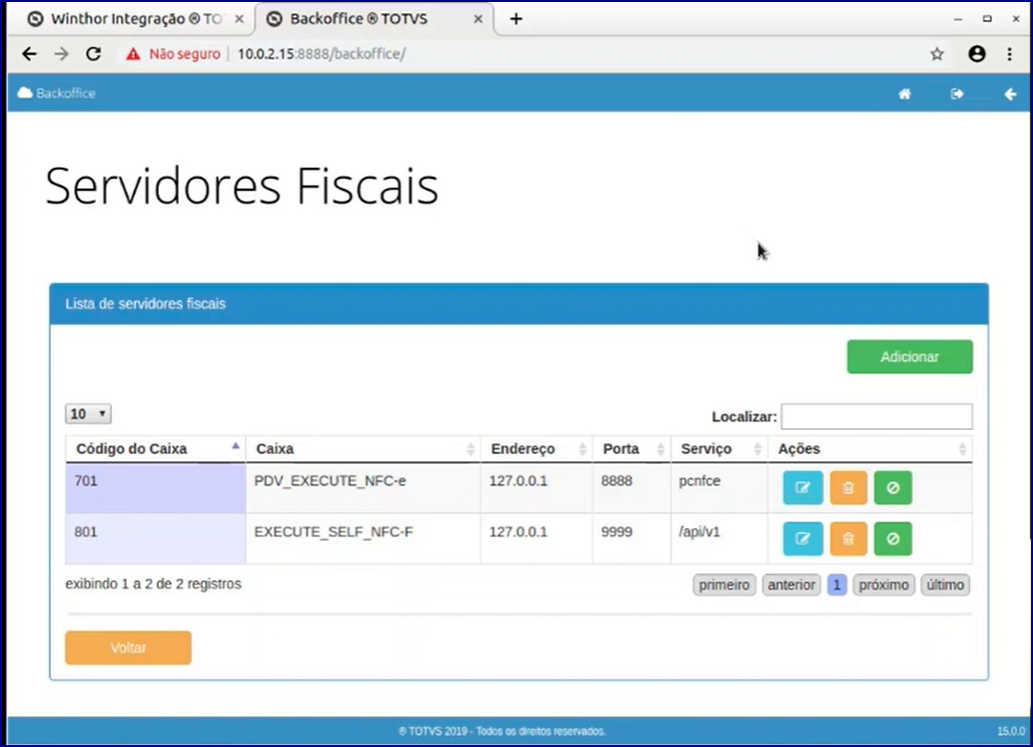
Task: Click green disable icon for row 801
Action: pyautogui.click(x=893, y=539)
